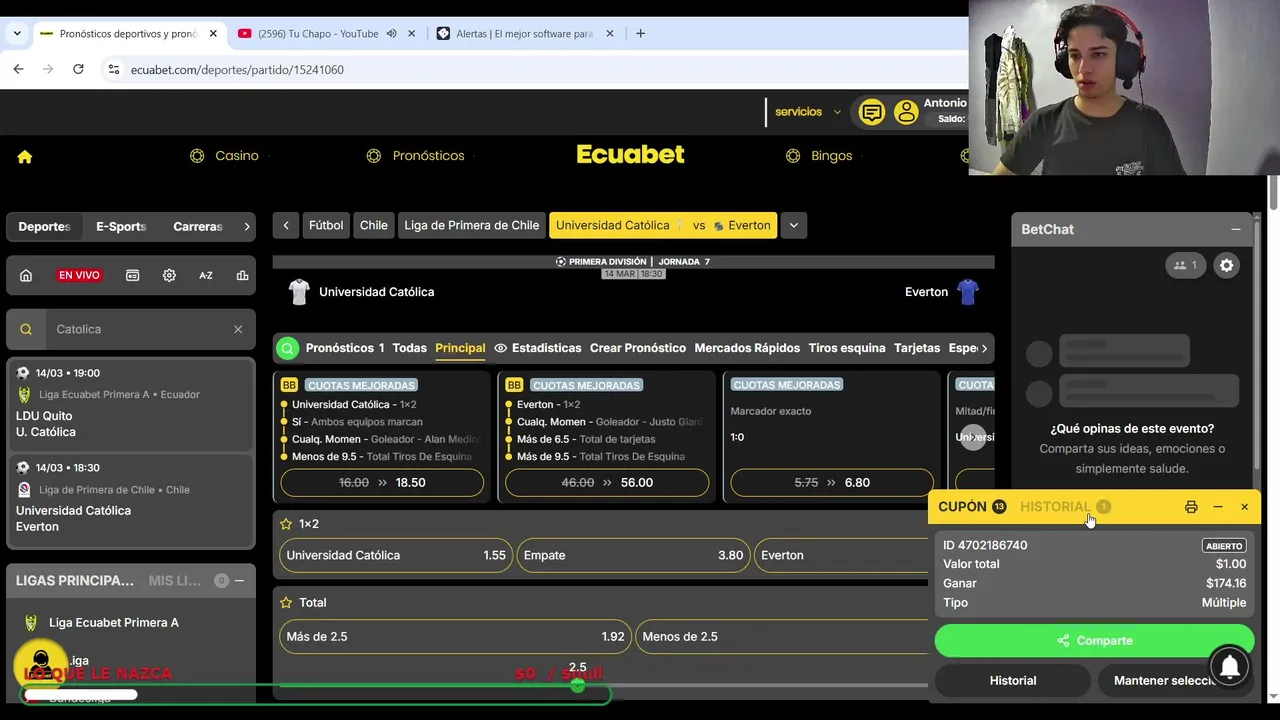Bet on Empate at 3.80
The height and width of the screenshot is (720, 1280).
(x=633, y=555)
